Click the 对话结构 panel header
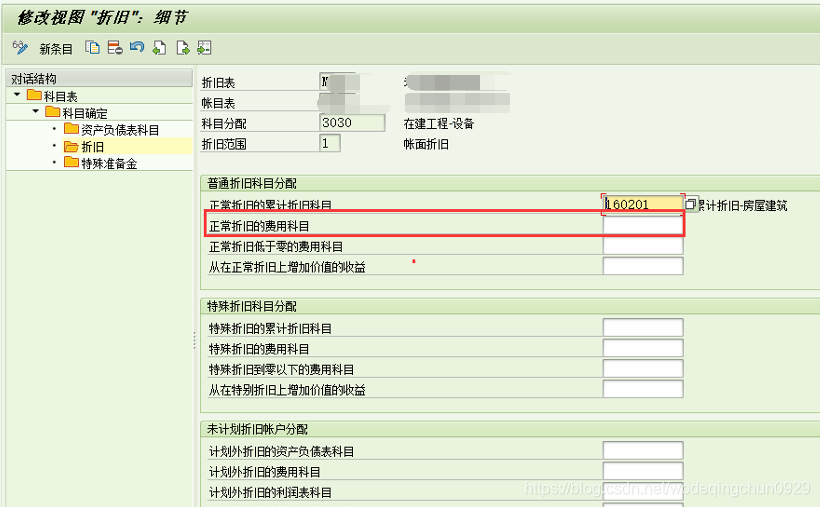 pos(99,78)
